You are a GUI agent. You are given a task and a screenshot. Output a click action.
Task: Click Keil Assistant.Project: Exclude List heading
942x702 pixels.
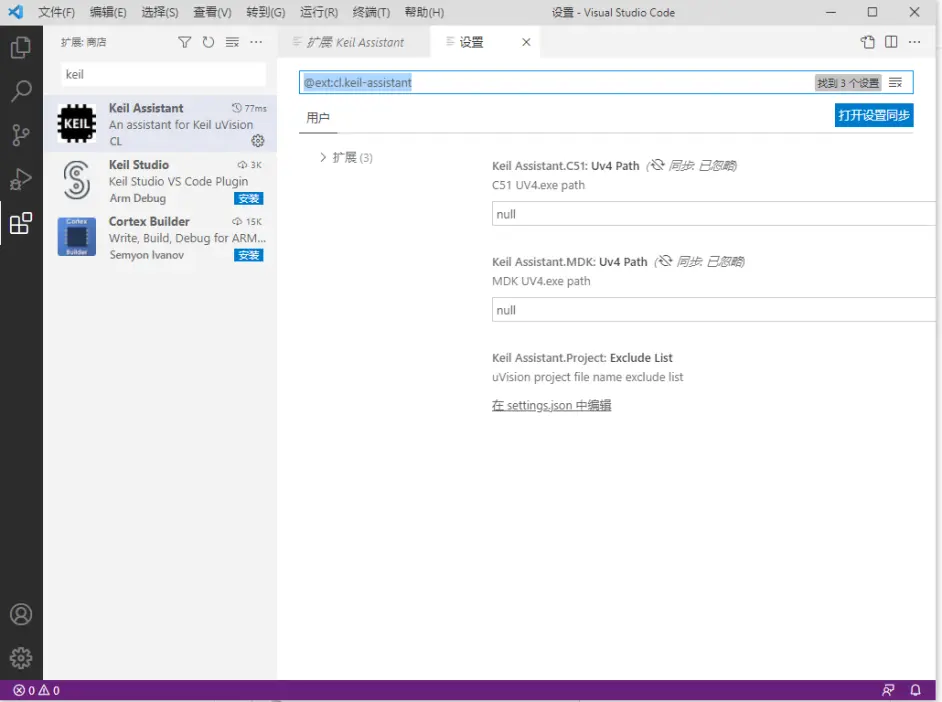click(582, 358)
